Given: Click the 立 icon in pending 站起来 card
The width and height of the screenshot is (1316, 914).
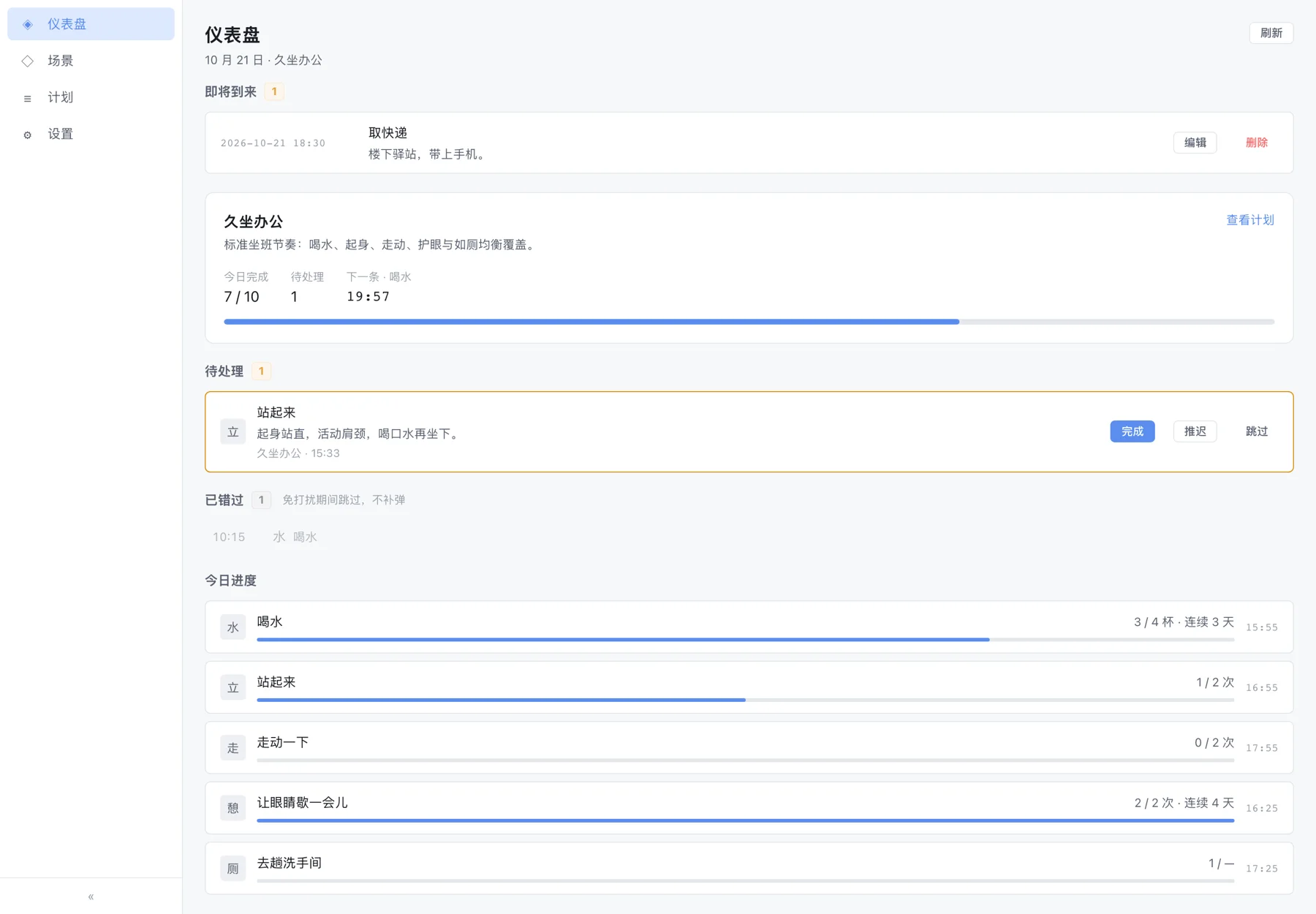Looking at the screenshot, I should click(x=233, y=432).
